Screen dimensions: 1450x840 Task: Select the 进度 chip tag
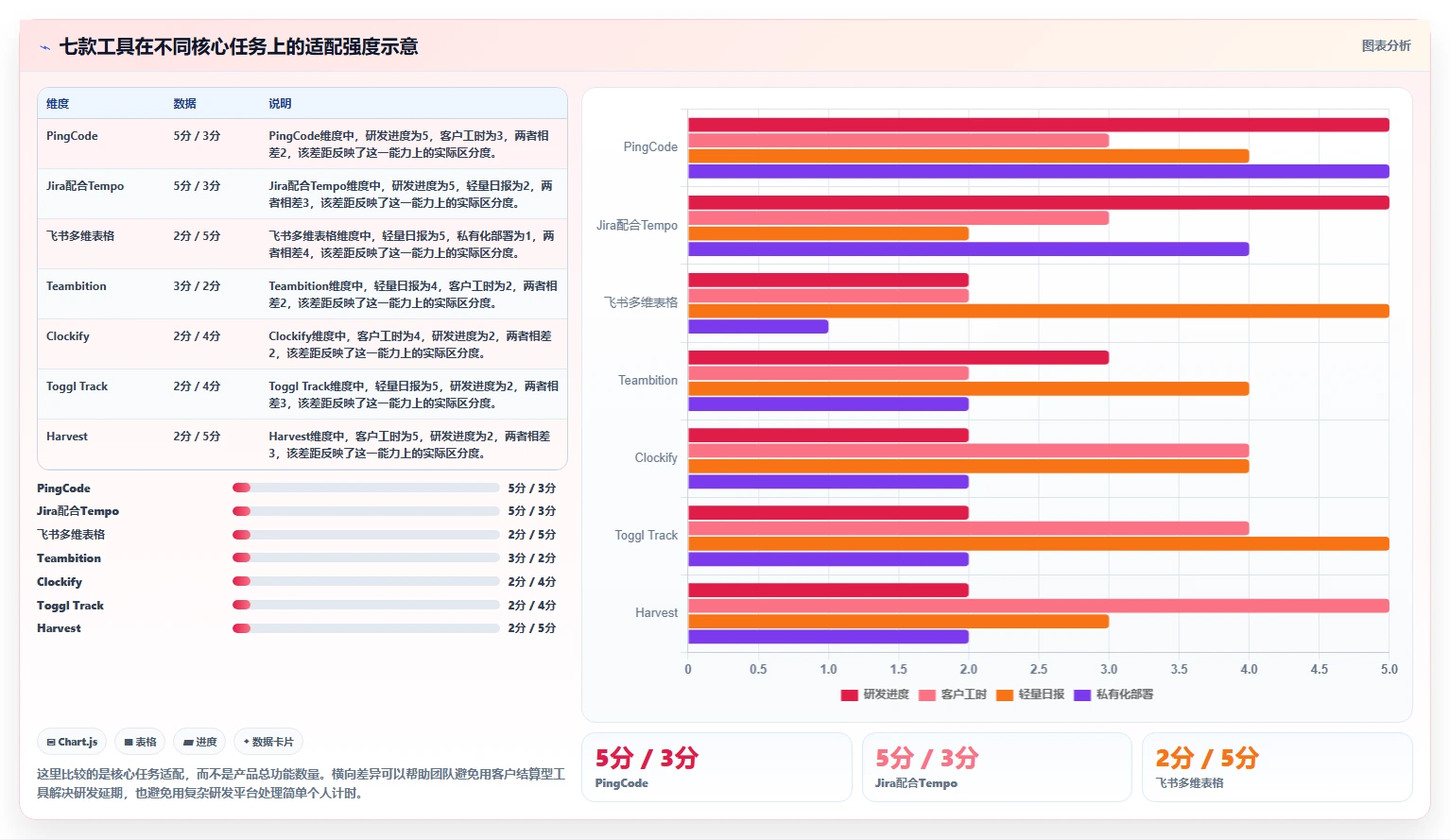point(199,742)
